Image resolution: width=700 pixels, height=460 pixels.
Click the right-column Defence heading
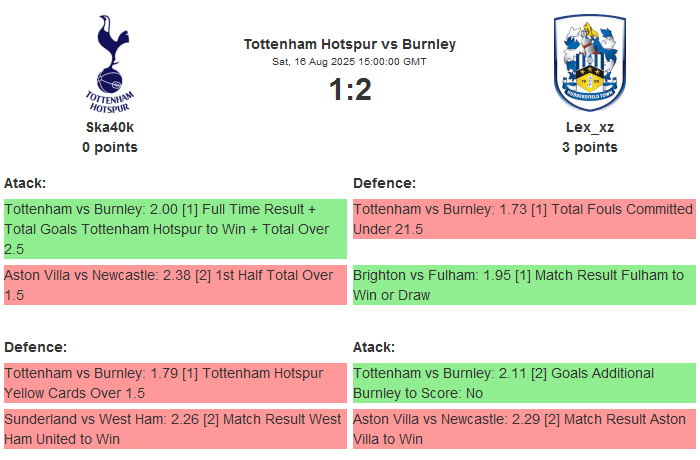tap(384, 183)
